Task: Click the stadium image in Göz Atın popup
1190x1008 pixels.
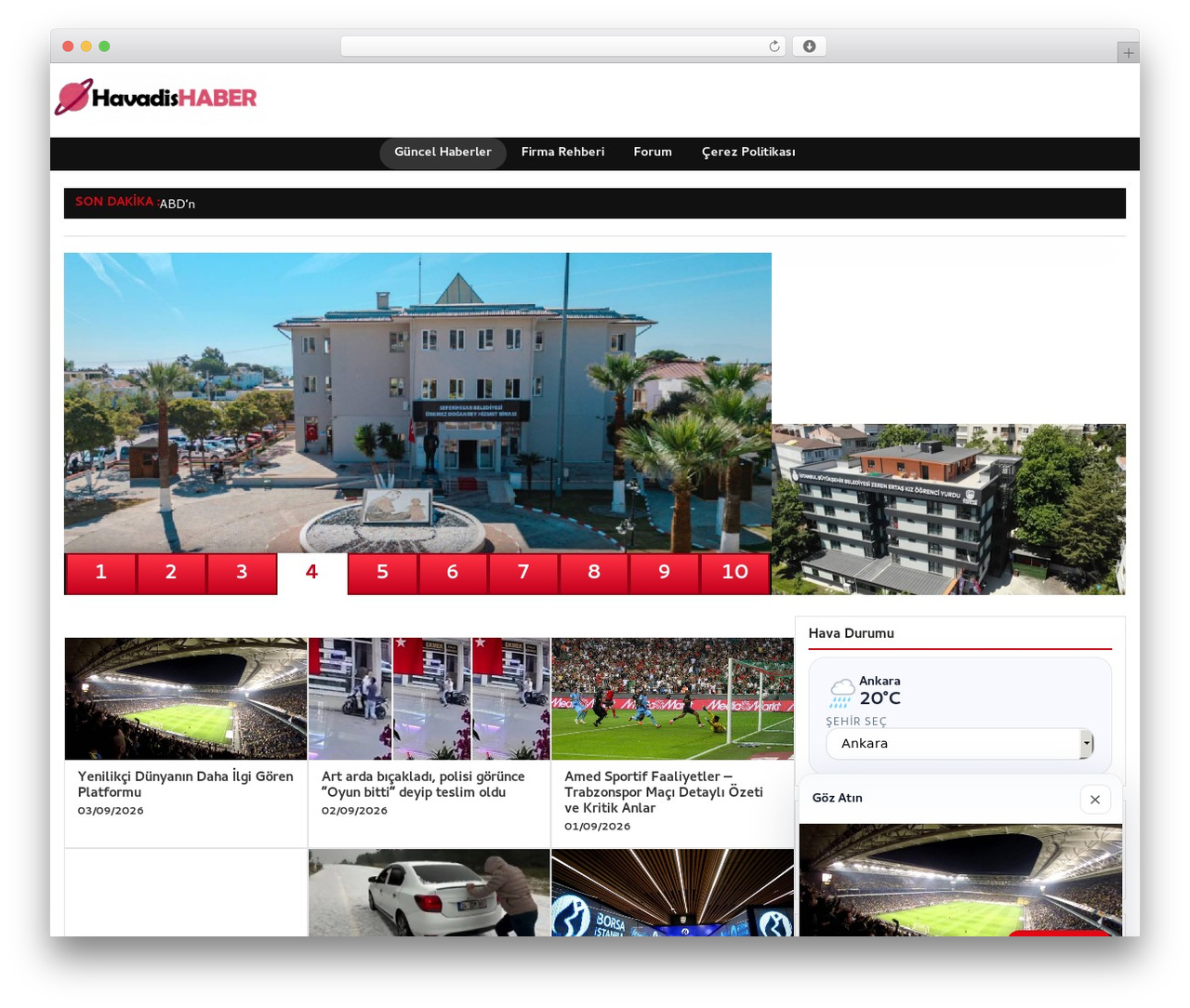Action: click(960, 880)
